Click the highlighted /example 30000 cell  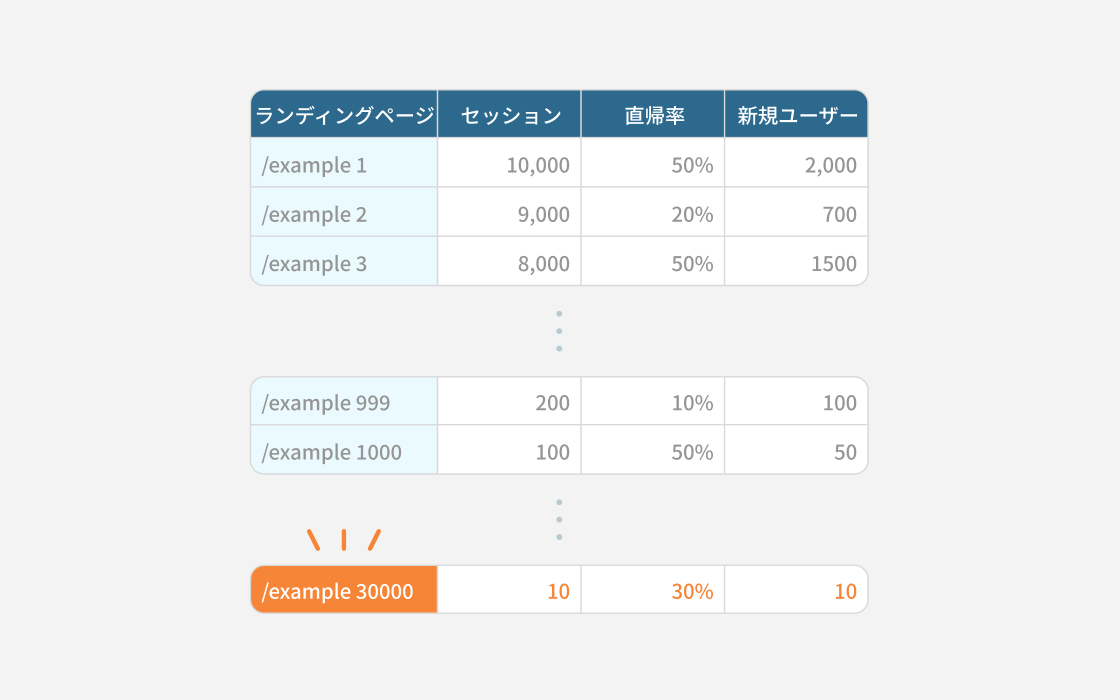344,590
